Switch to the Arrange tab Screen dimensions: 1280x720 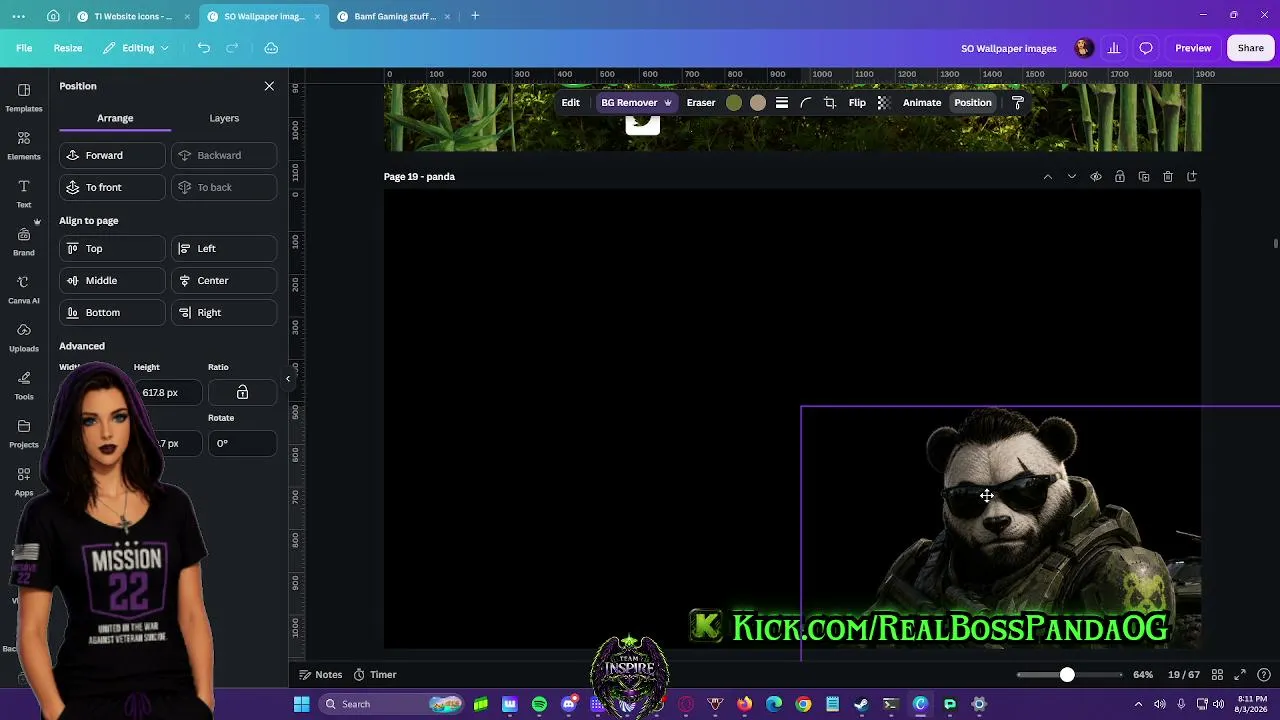coord(115,118)
